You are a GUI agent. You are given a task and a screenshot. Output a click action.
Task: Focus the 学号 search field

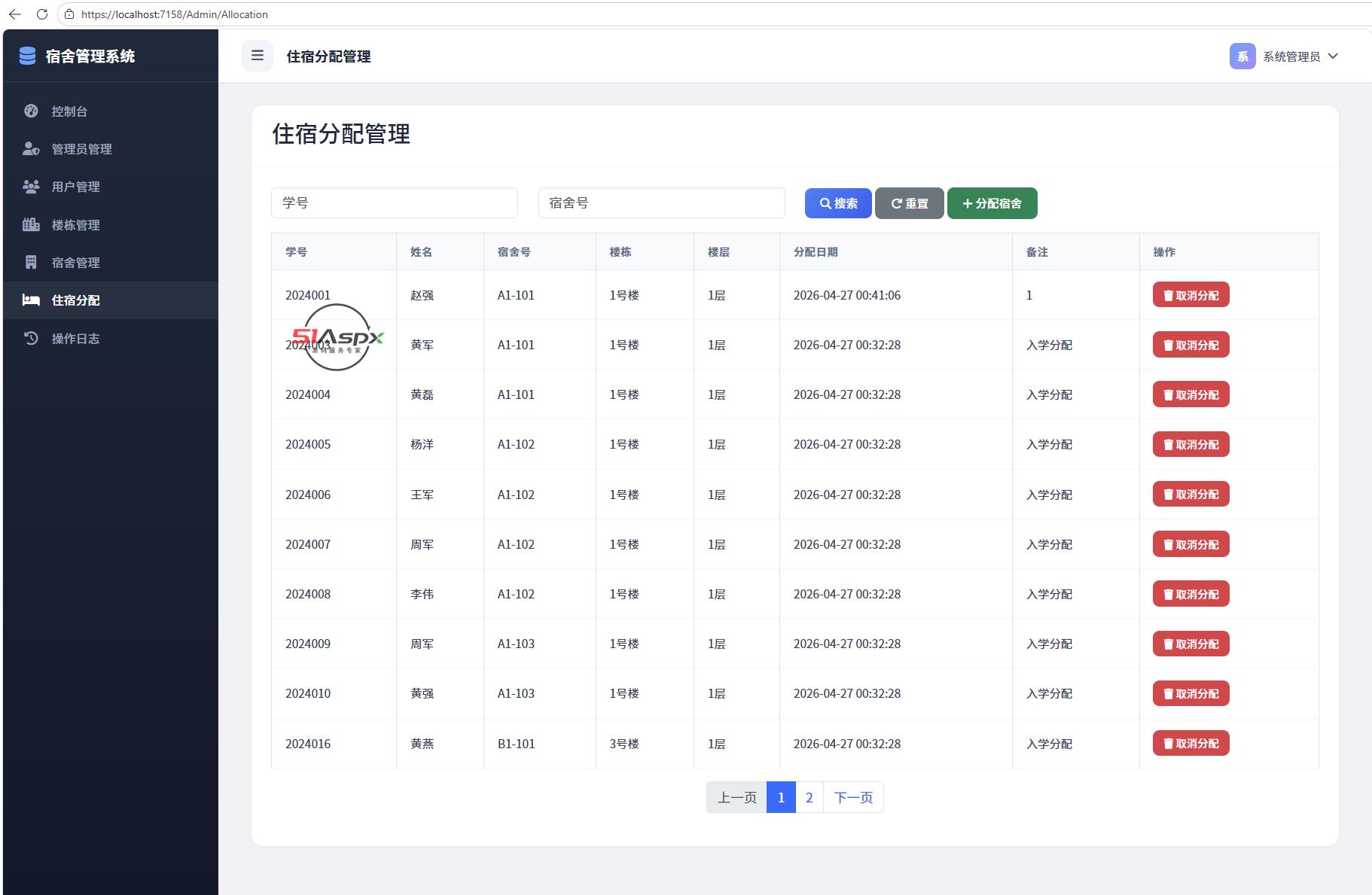395,202
